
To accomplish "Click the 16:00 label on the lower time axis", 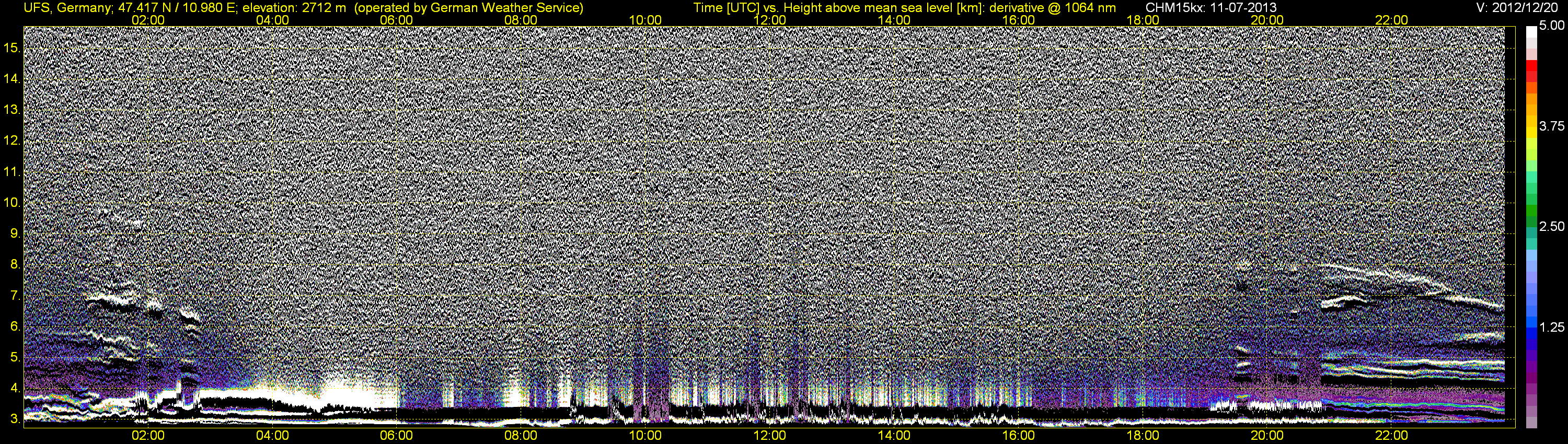I will [x=1018, y=436].
